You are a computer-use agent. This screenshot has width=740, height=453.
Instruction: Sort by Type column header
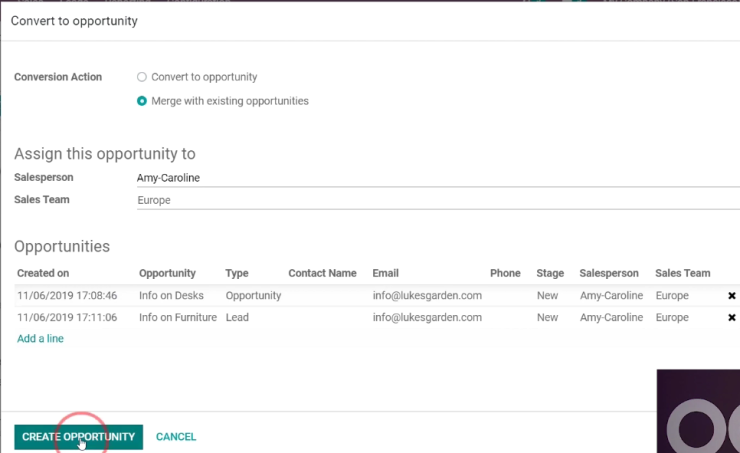point(236,273)
